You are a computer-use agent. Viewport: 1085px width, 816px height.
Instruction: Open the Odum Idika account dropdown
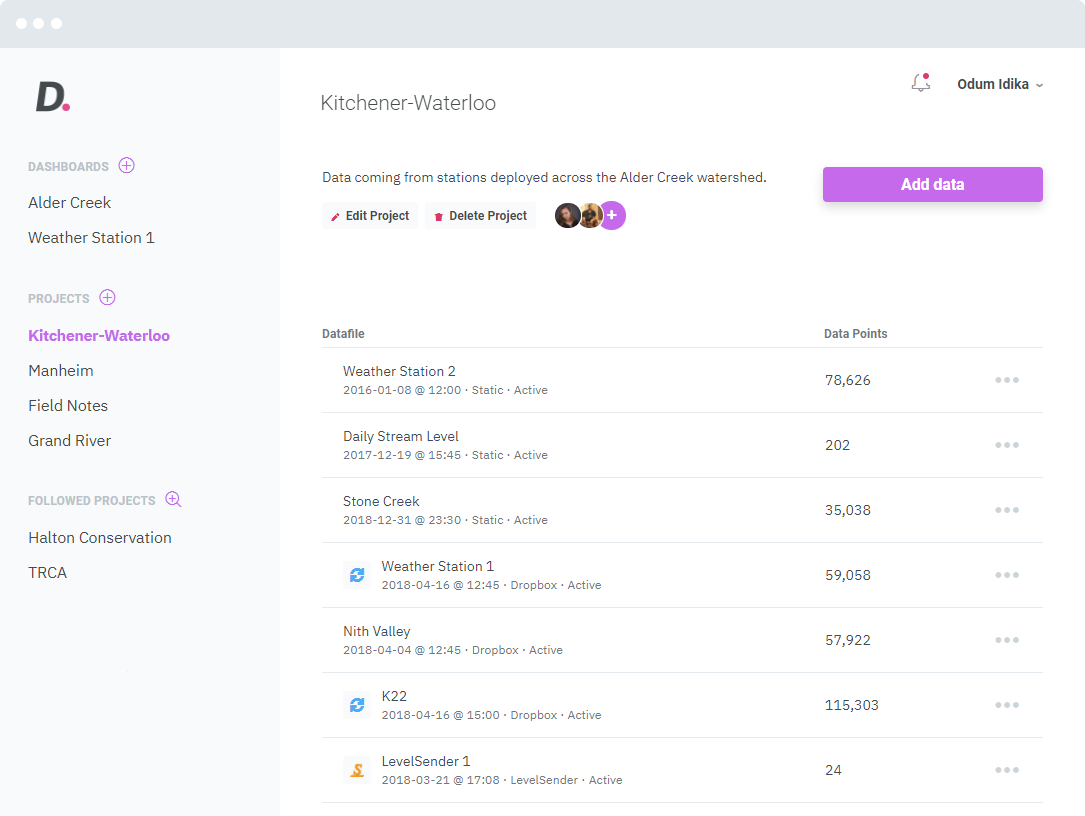point(999,84)
